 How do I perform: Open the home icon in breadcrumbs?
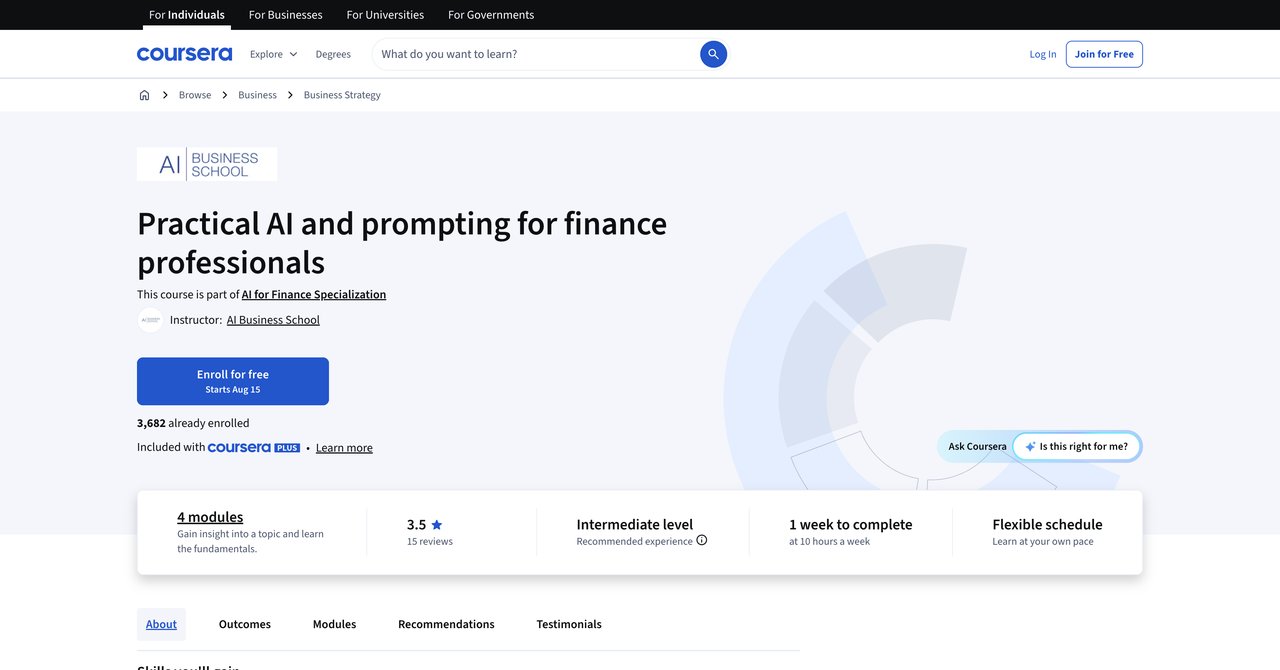coord(144,95)
